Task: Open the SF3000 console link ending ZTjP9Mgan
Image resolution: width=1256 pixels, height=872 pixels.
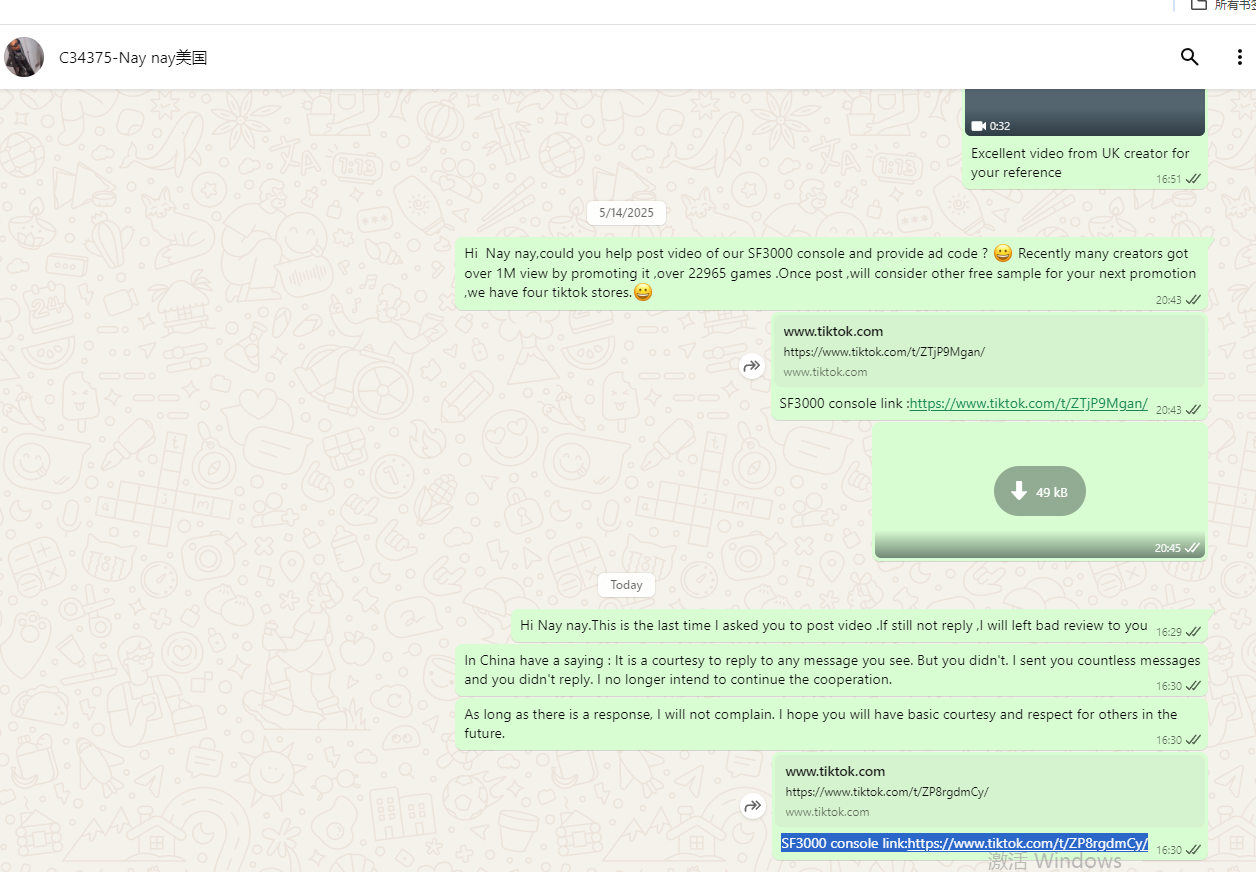Action: [1028, 404]
